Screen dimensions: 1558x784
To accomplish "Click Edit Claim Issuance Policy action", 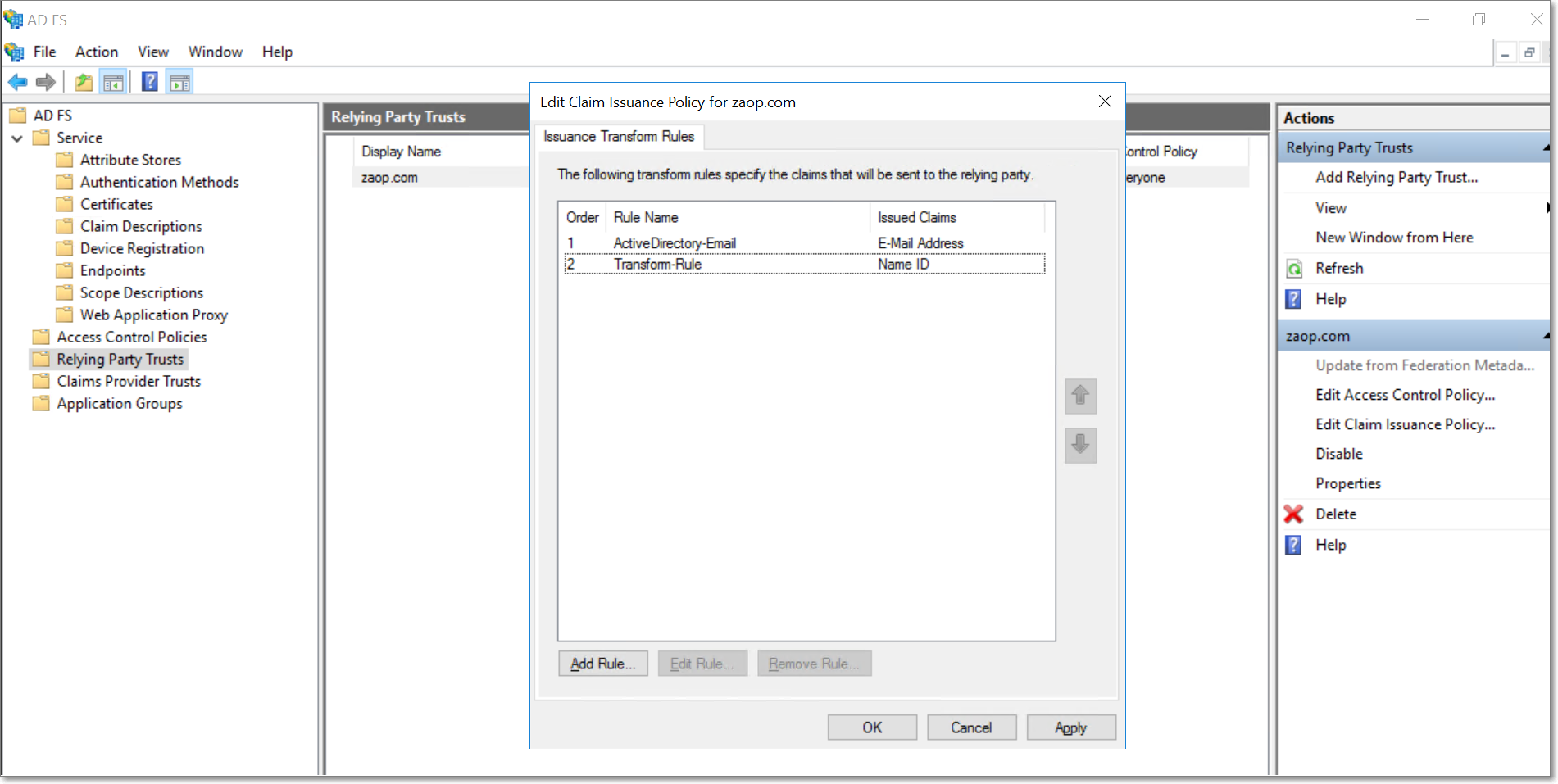I will (1406, 424).
